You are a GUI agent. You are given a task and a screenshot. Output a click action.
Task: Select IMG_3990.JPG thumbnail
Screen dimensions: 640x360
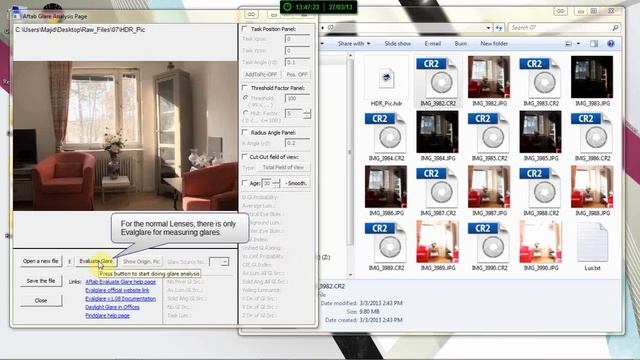[541, 242]
